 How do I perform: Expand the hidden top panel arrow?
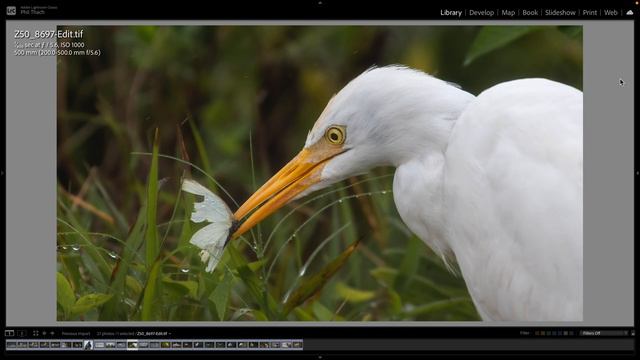point(320,2)
